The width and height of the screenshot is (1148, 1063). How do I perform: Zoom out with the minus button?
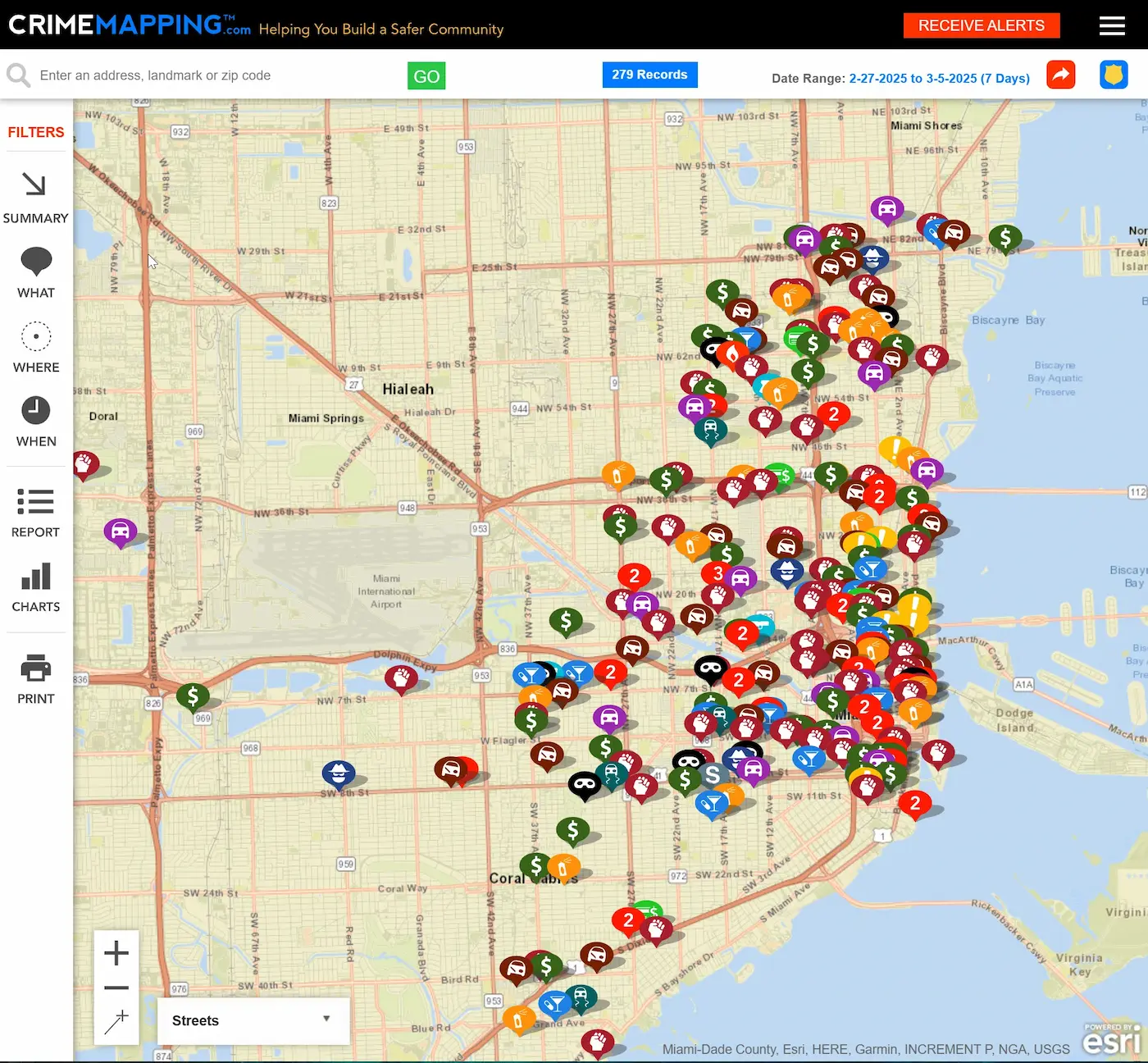tap(116, 988)
